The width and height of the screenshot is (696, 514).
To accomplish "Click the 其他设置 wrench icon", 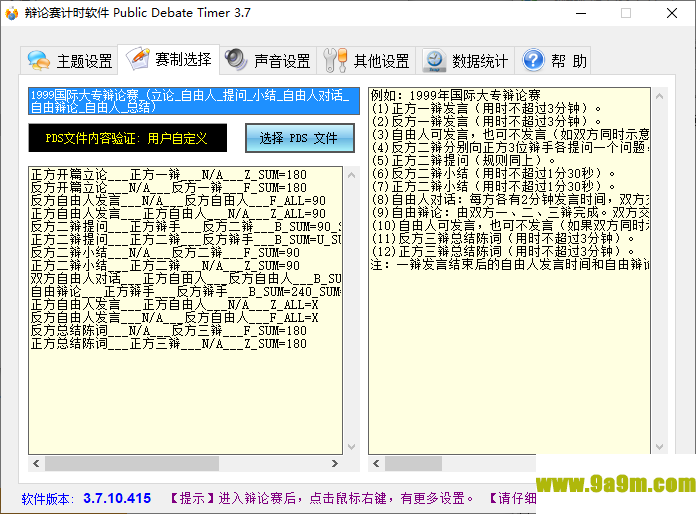I will point(335,61).
